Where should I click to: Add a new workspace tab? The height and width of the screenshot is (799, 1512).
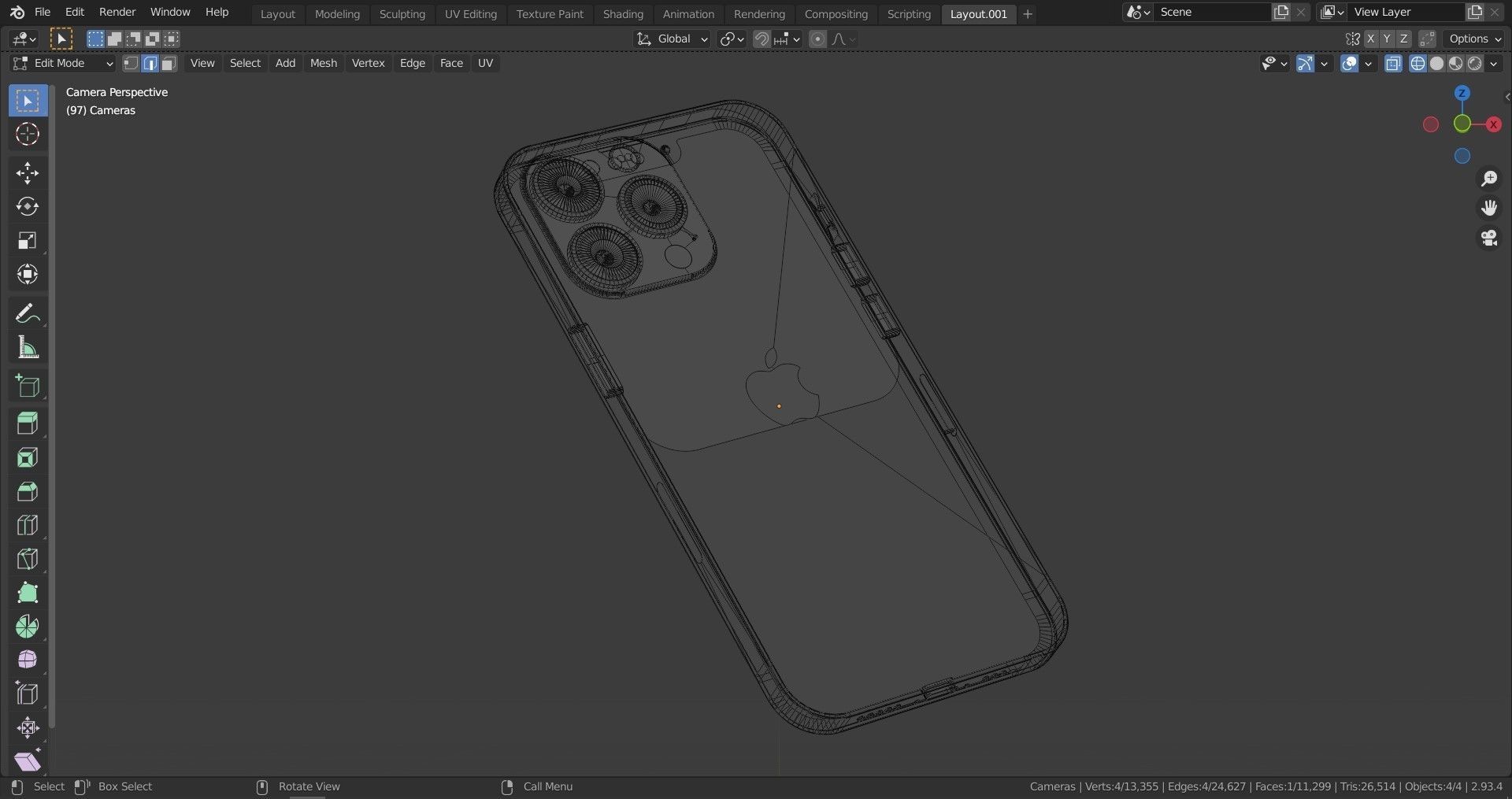pyautogui.click(x=1027, y=14)
